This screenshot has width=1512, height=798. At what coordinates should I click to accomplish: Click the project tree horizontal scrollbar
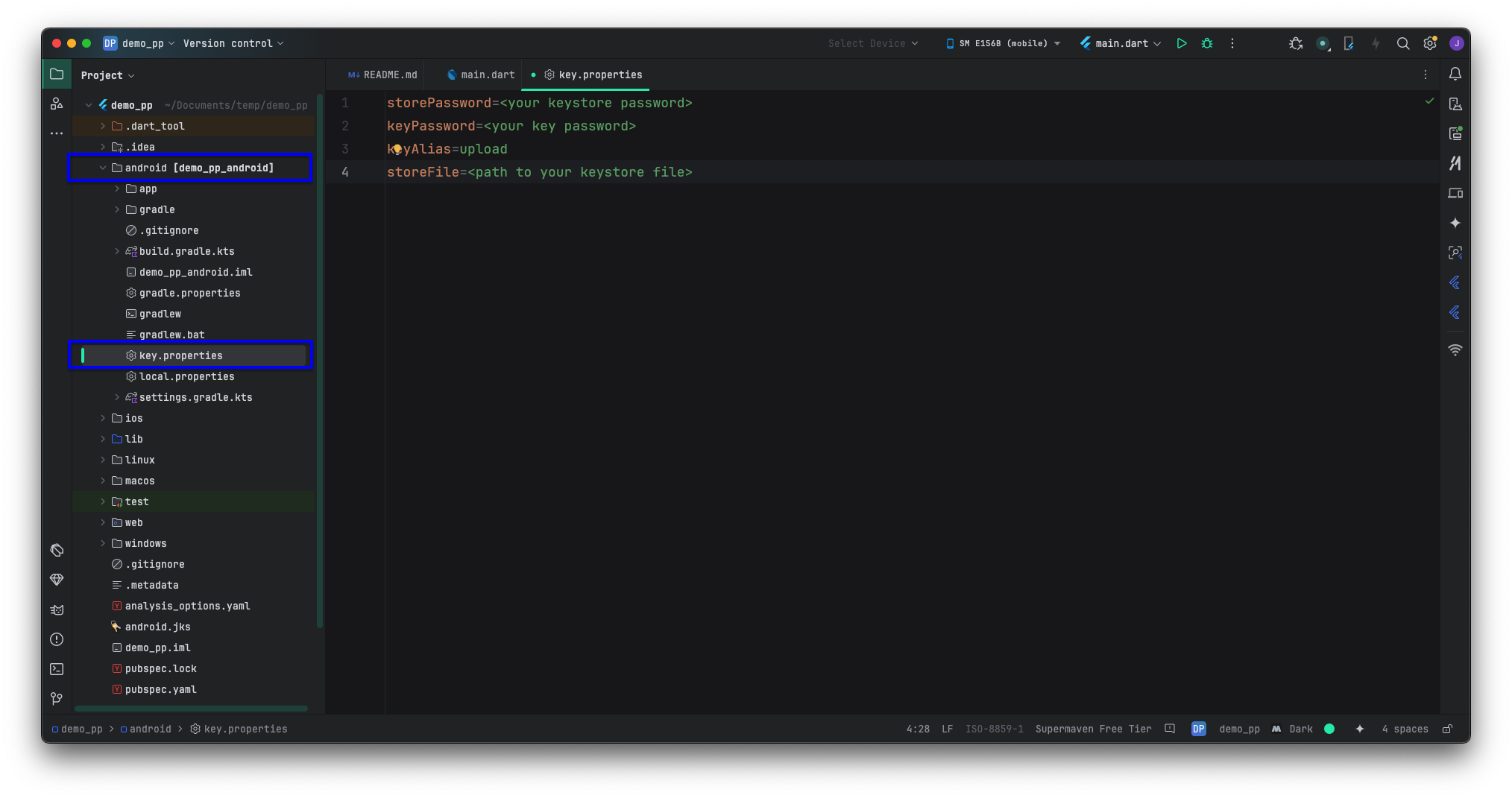[x=191, y=708]
